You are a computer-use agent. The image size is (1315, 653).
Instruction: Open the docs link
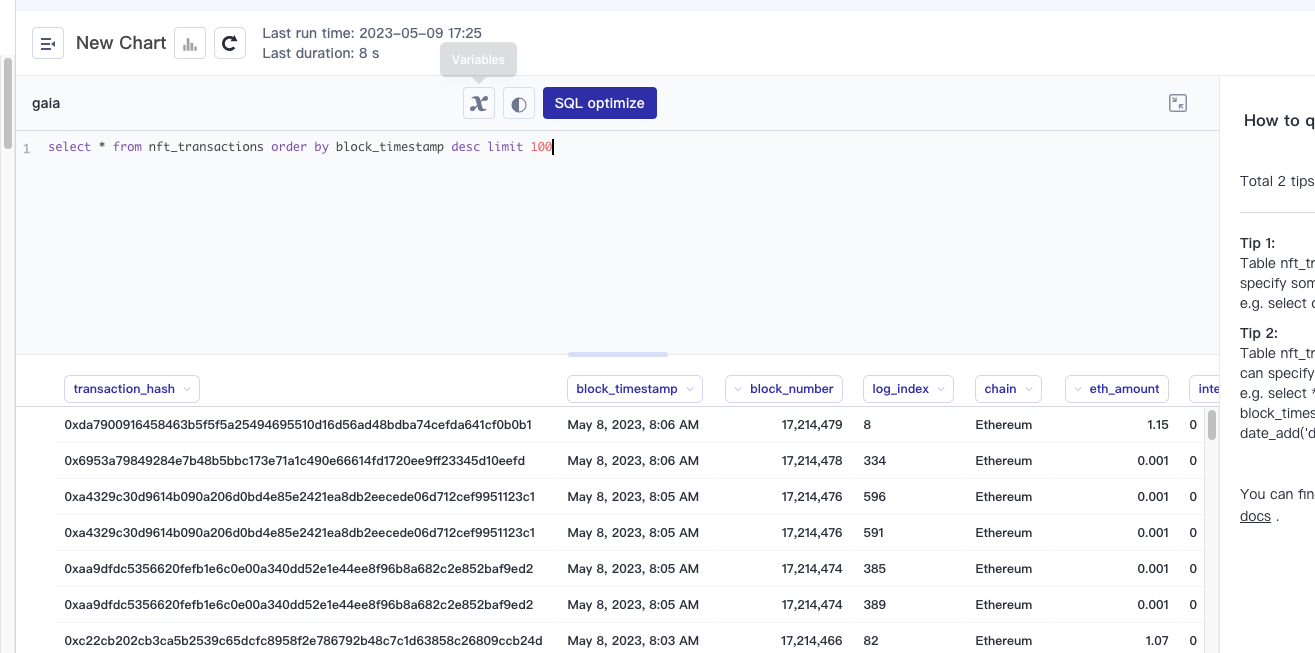(x=1254, y=515)
